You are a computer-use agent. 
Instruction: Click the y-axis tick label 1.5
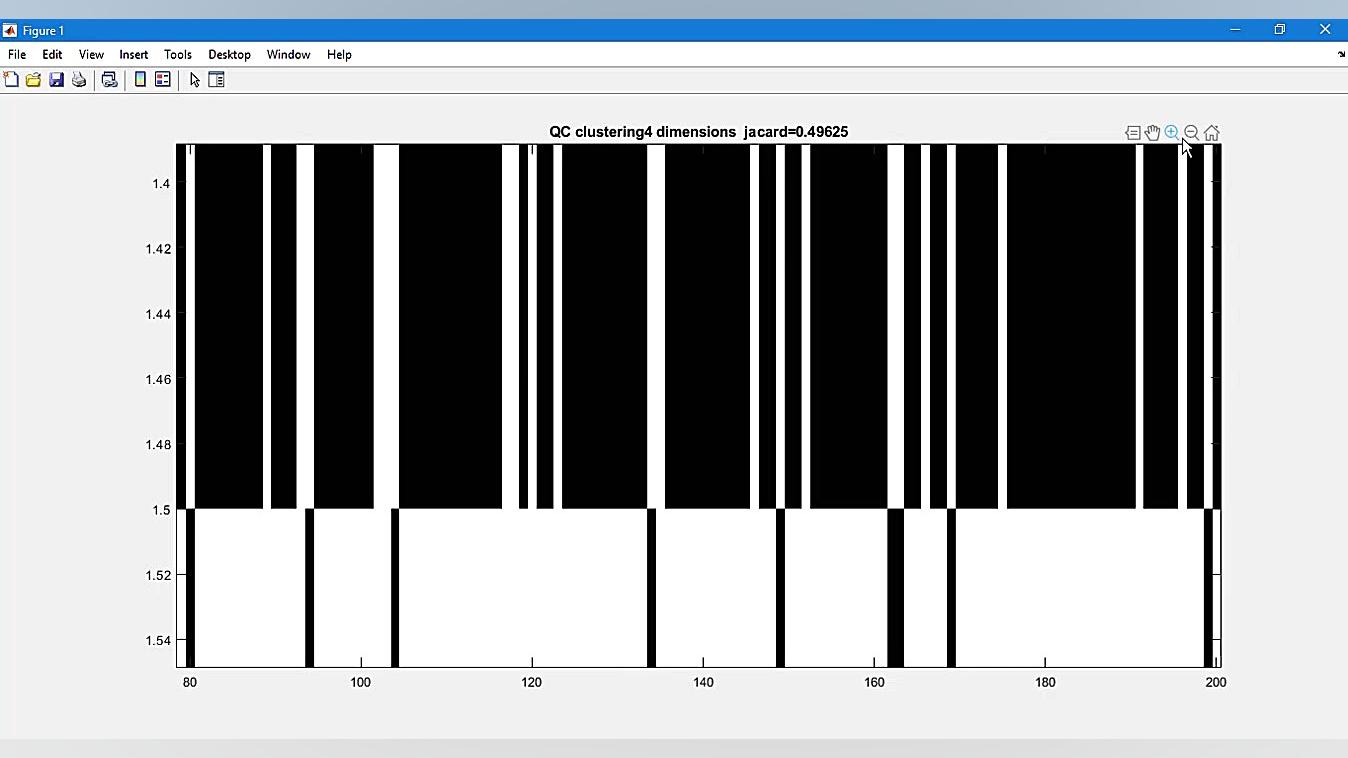pos(161,510)
